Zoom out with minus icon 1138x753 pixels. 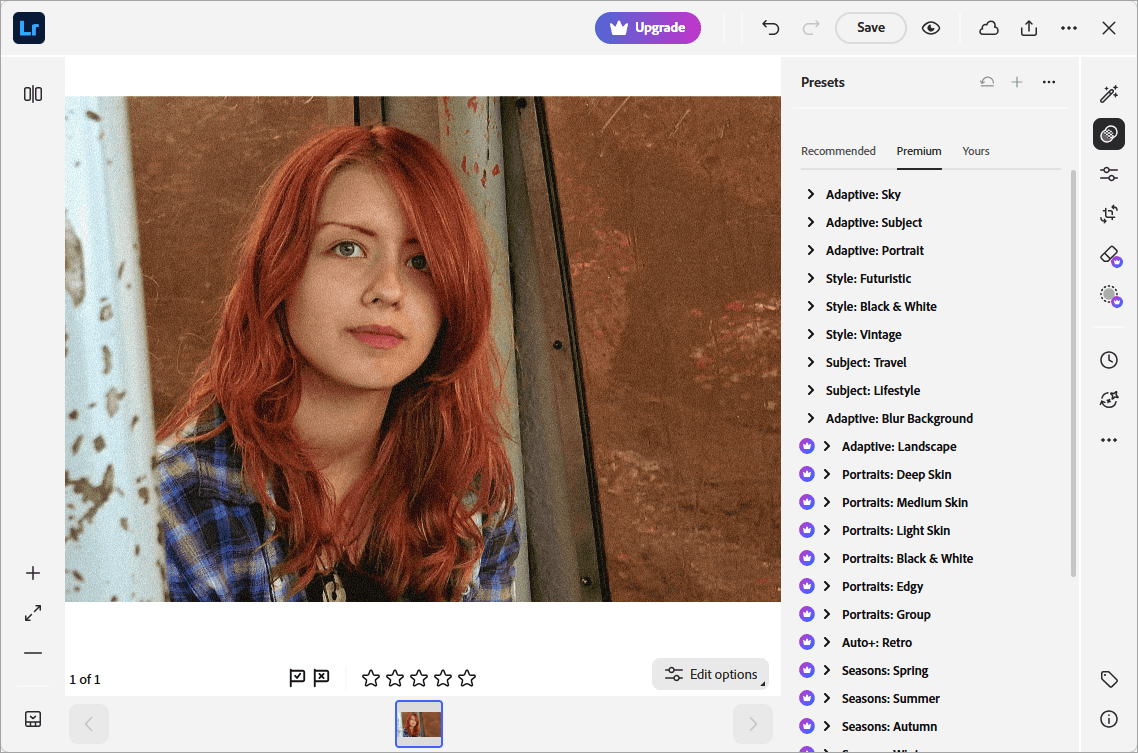[33, 653]
